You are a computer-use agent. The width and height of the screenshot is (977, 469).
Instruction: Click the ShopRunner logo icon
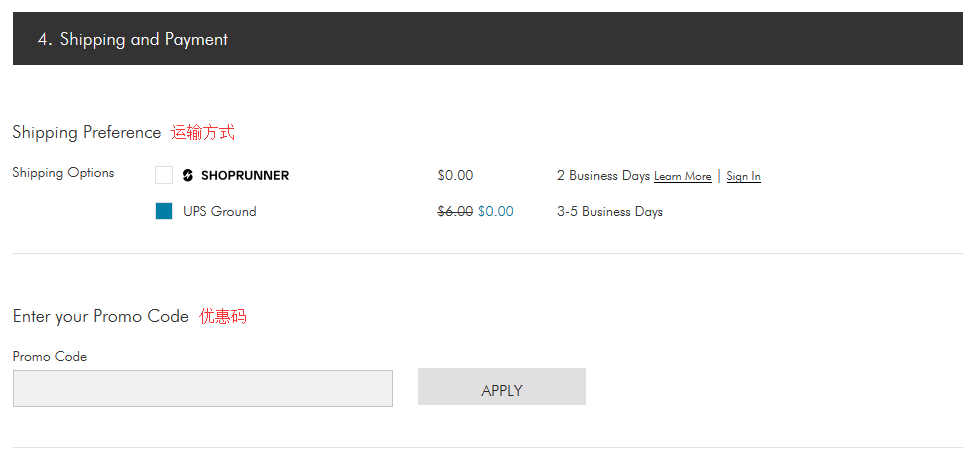click(x=188, y=175)
